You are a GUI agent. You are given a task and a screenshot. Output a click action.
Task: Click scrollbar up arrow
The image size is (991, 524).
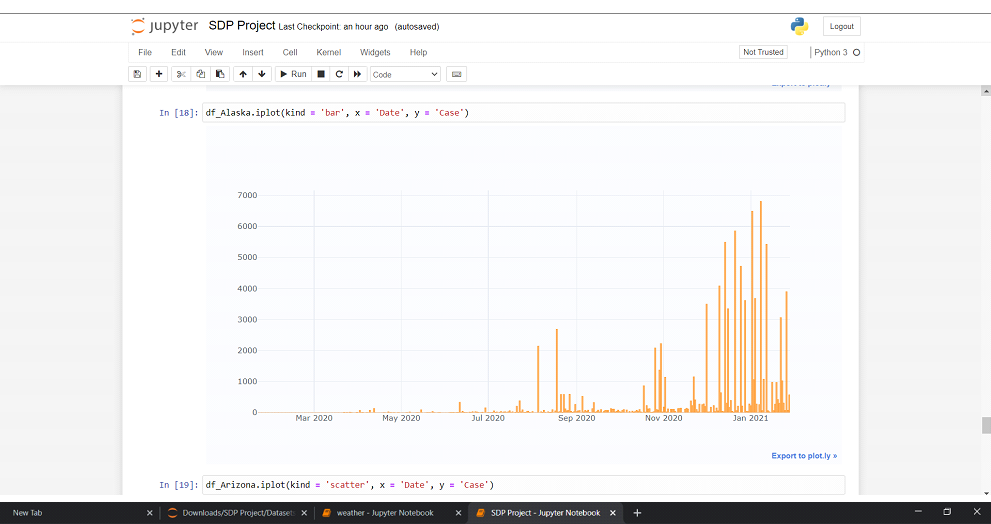click(986, 91)
